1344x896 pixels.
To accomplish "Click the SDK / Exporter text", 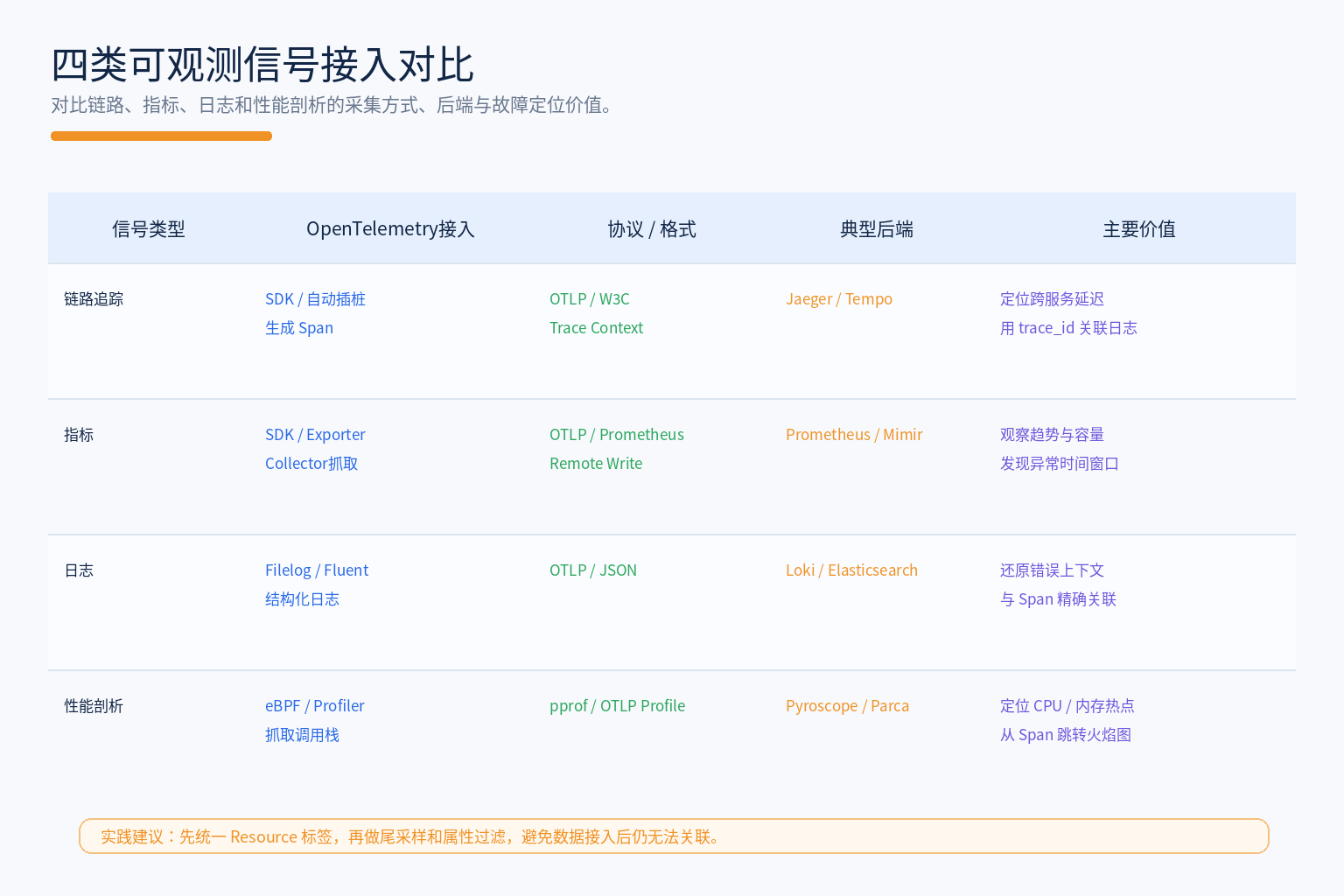I will (x=315, y=435).
